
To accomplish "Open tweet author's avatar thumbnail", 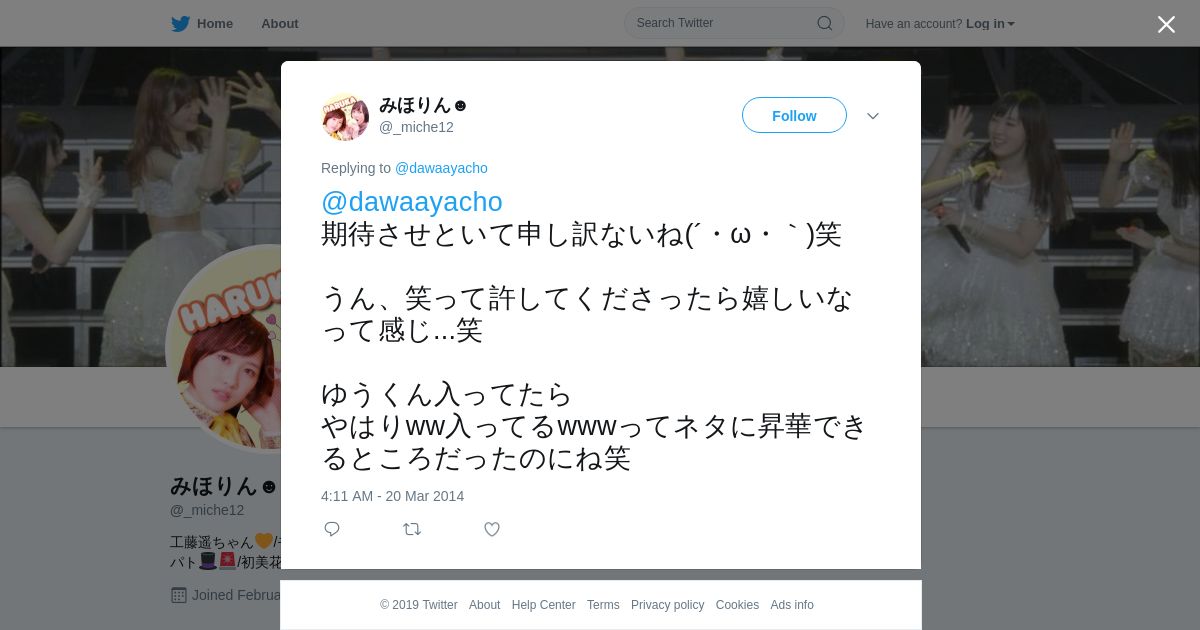I will pyautogui.click(x=345, y=117).
